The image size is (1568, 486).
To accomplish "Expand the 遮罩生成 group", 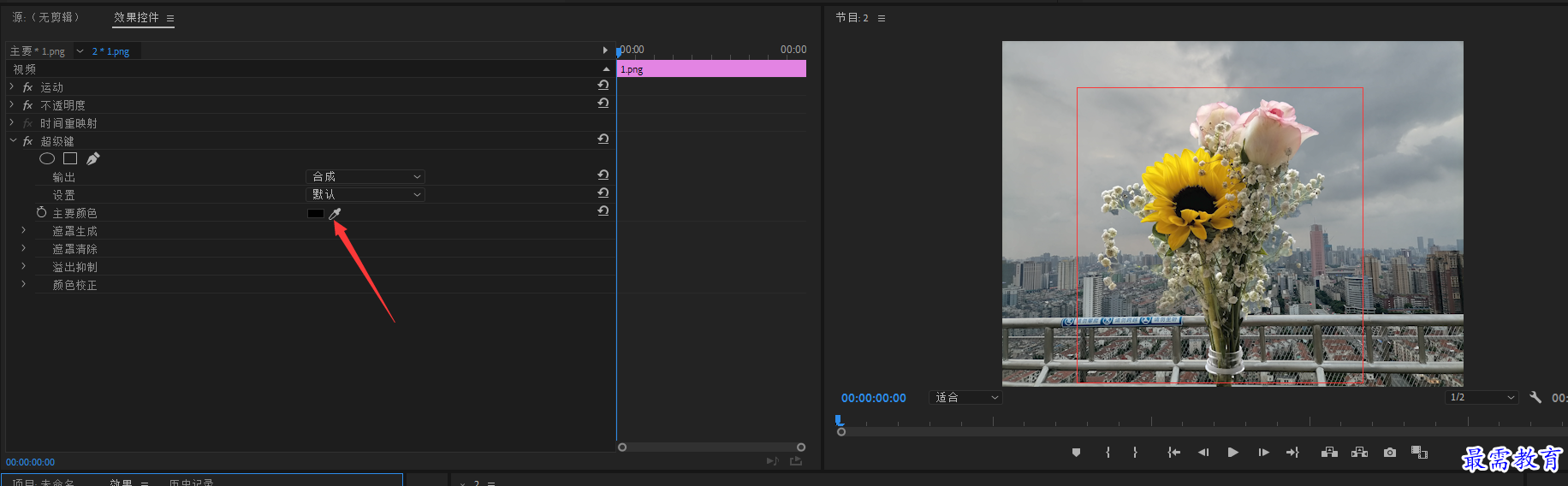I will [24, 230].
